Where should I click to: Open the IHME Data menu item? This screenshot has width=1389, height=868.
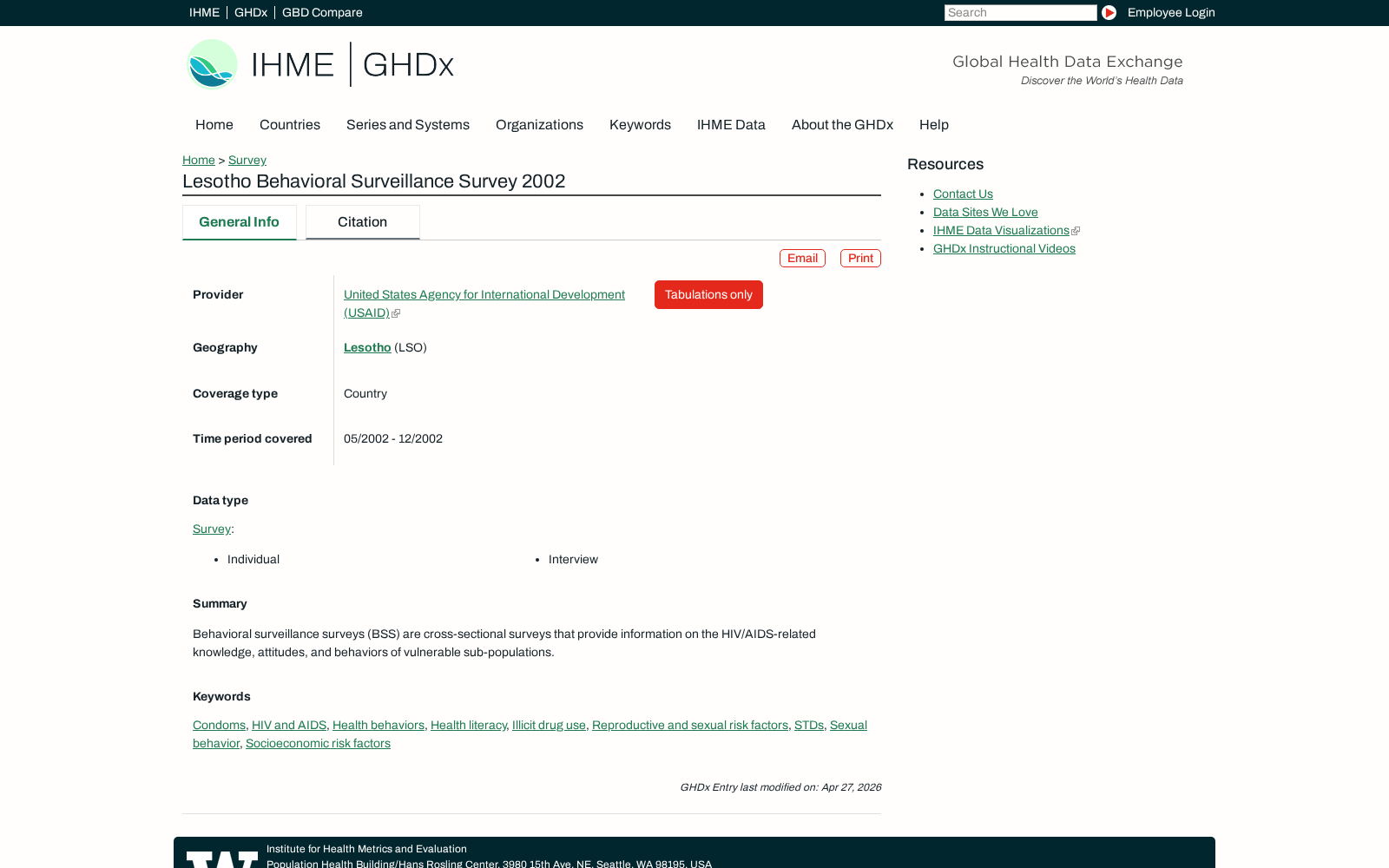tap(731, 125)
